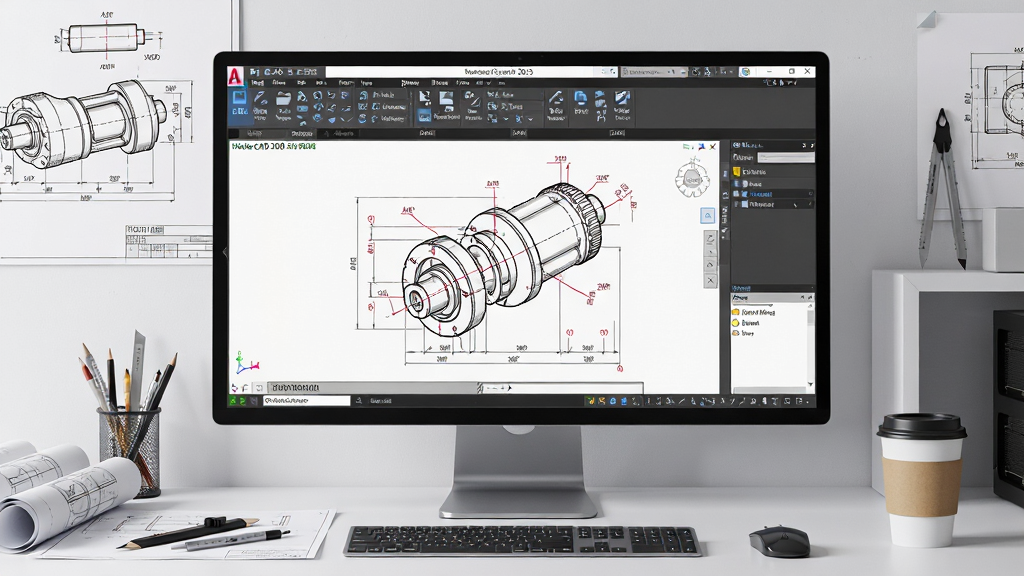1024x576 pixels.
Task: Click the globe icon left of the window controls
Action: 745,72
